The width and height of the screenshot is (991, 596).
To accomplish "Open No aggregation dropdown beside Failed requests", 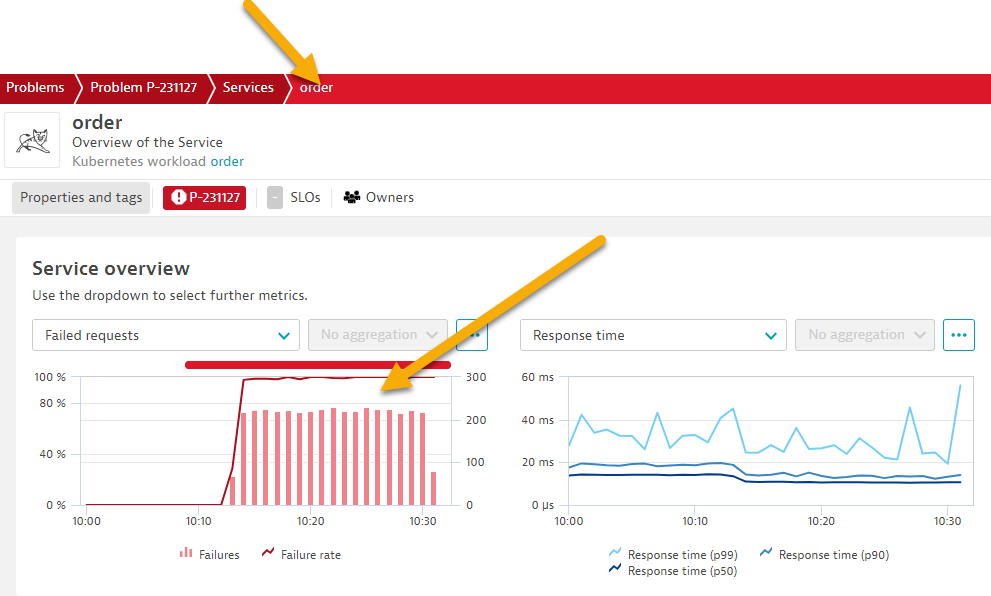I will 378,335.
